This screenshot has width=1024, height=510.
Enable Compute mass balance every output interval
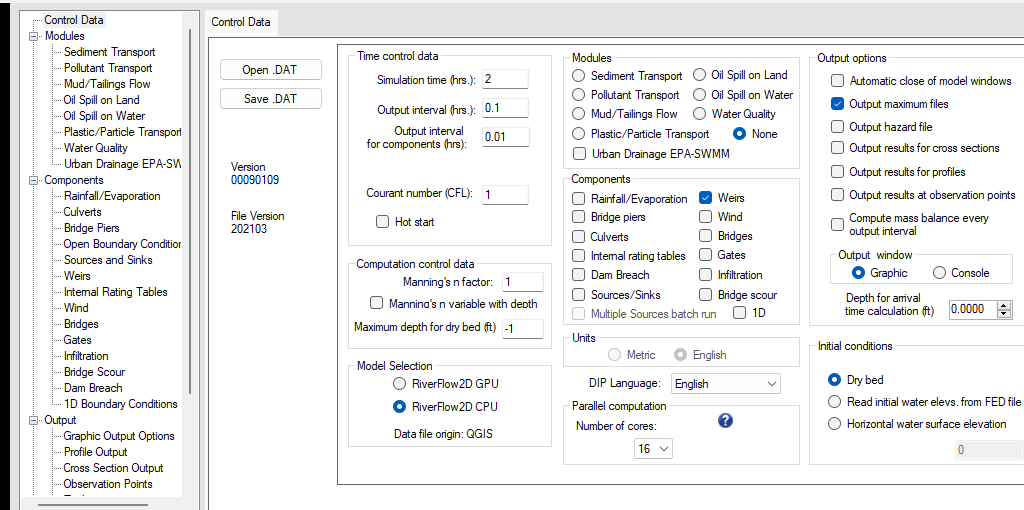pyautogui.click(x=837, y=224)
